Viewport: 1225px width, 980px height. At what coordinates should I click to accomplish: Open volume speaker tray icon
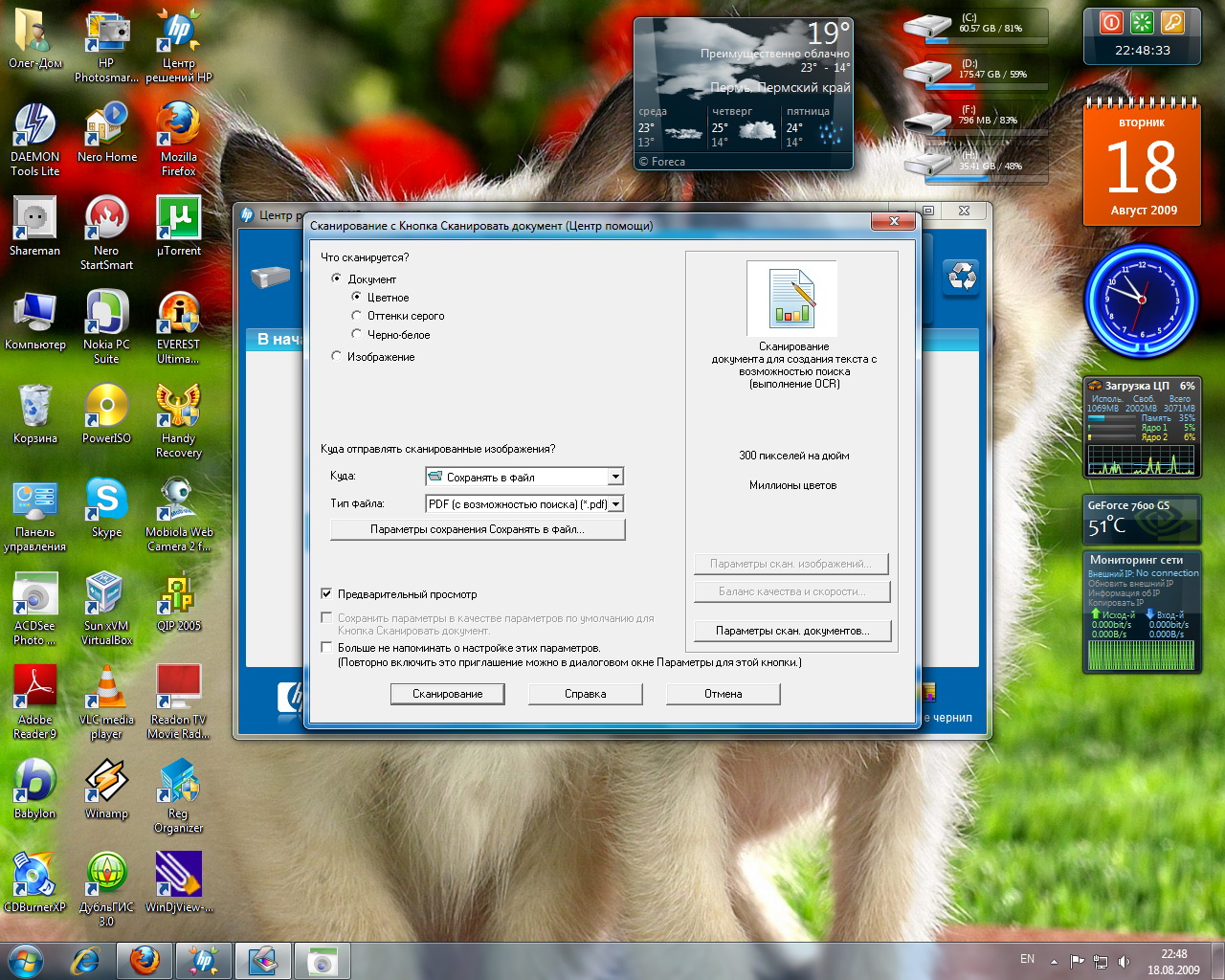click(1124, 961)
